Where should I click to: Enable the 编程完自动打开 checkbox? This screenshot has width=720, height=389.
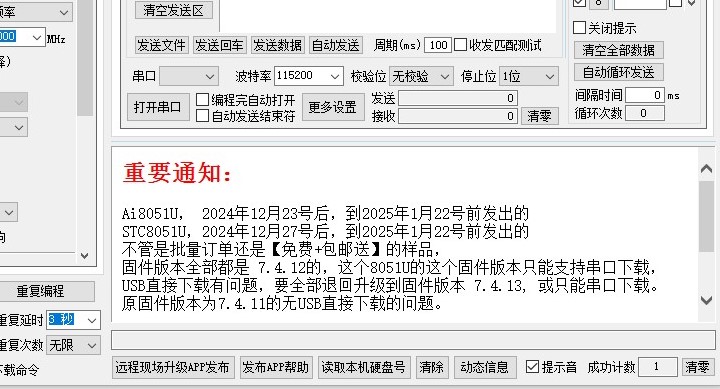click(x=202, y=100)
